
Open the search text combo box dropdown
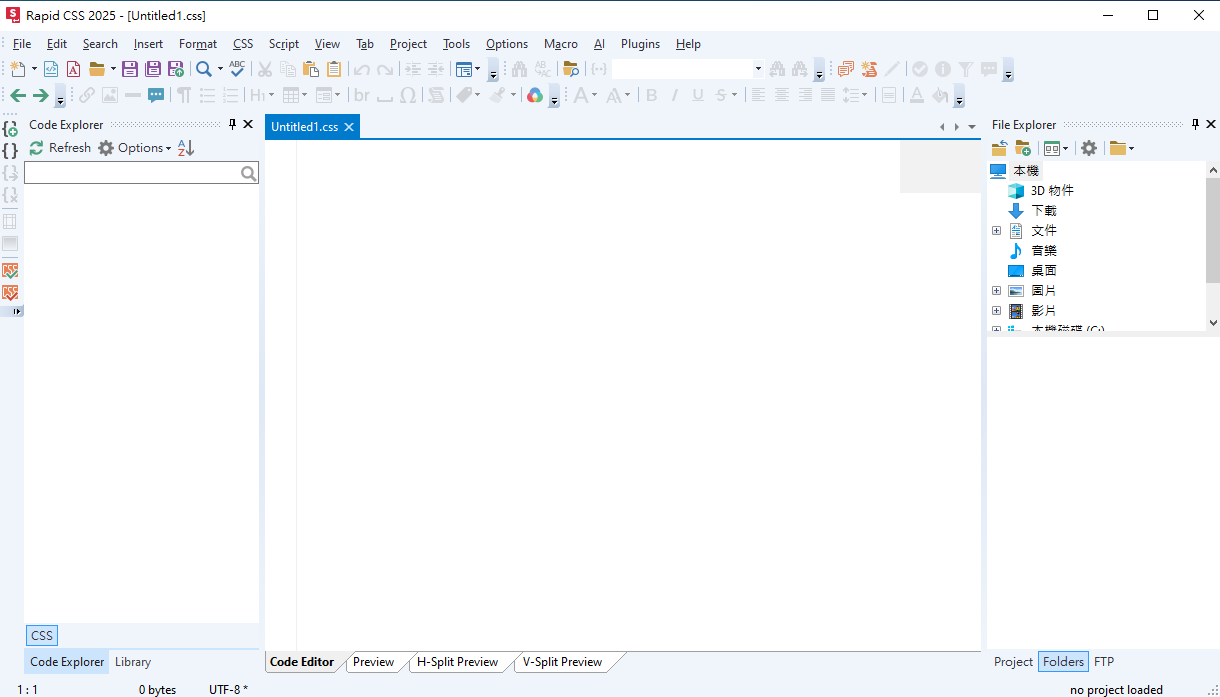[x=758, y=69]
